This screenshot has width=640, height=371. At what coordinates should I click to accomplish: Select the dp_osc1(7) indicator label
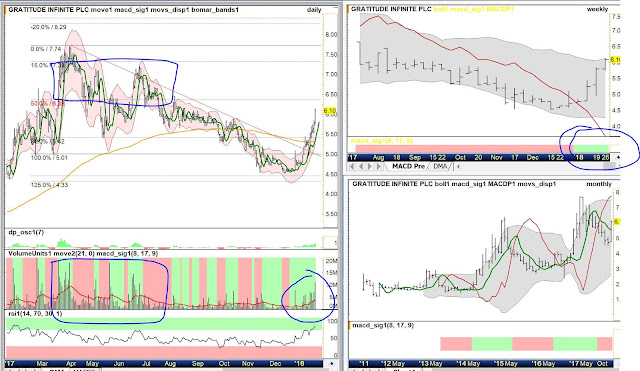pyautogui.click(x=26, y=232)
